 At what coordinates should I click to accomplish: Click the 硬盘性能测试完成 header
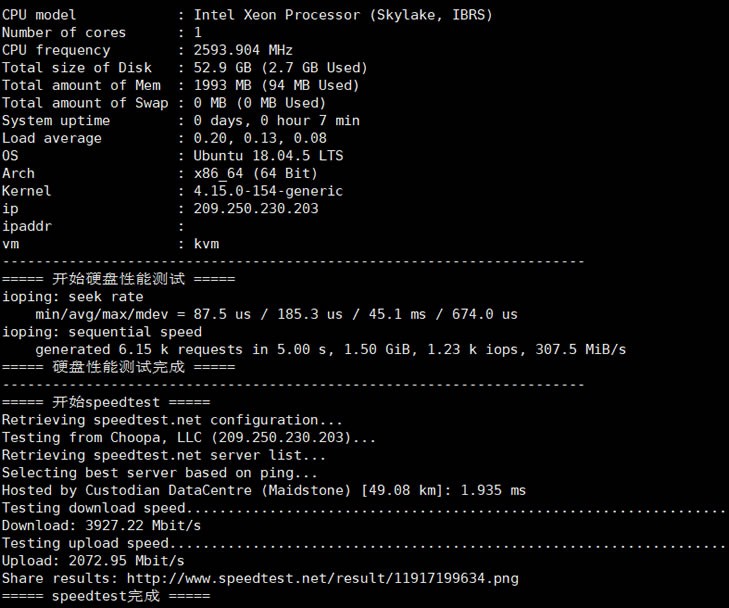coord(119,367)
